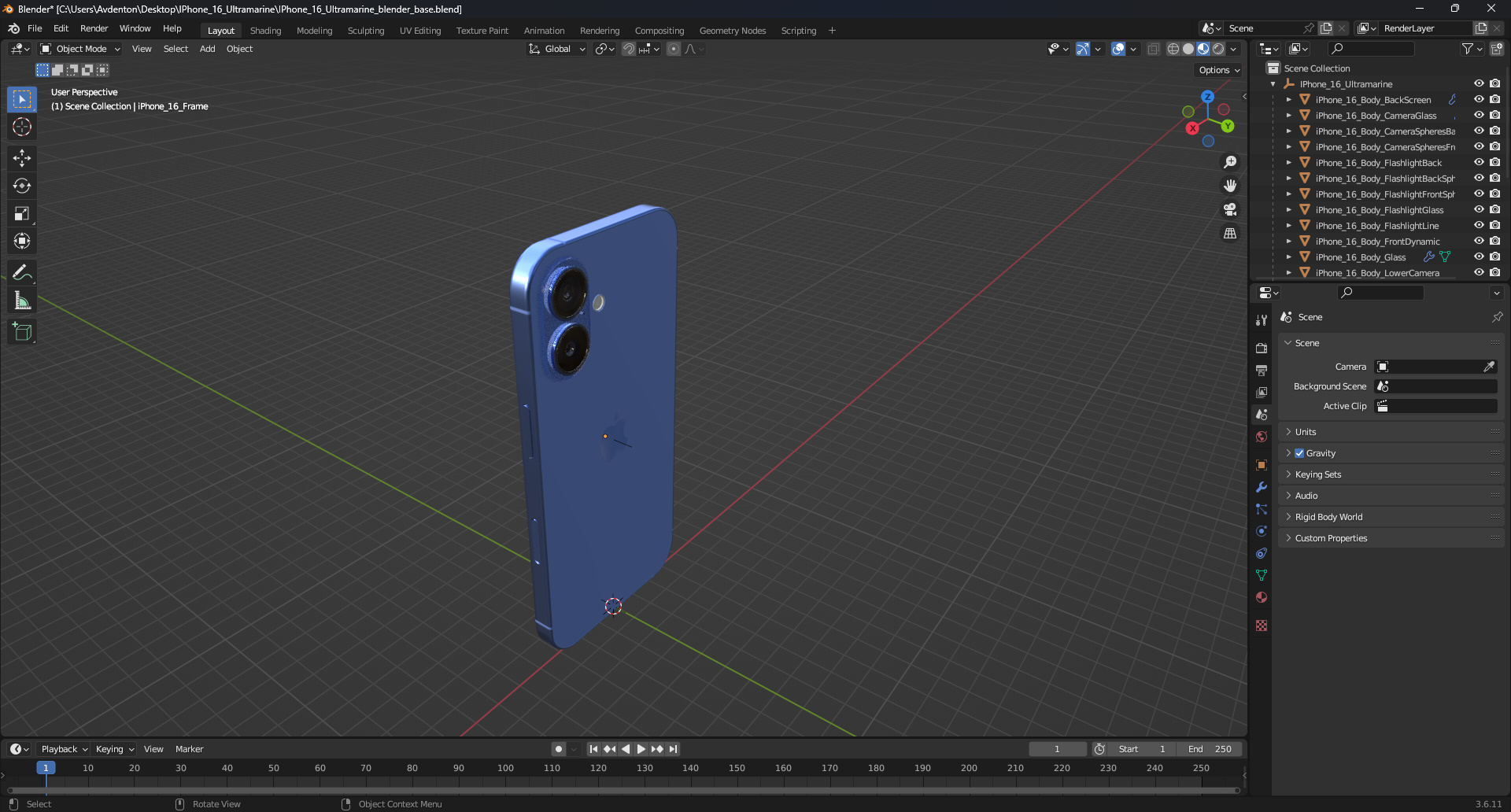The height and width of the screenshot is (812, 1511).
Task: Open the Object Data properties tab
Action: pos(1262,575)
